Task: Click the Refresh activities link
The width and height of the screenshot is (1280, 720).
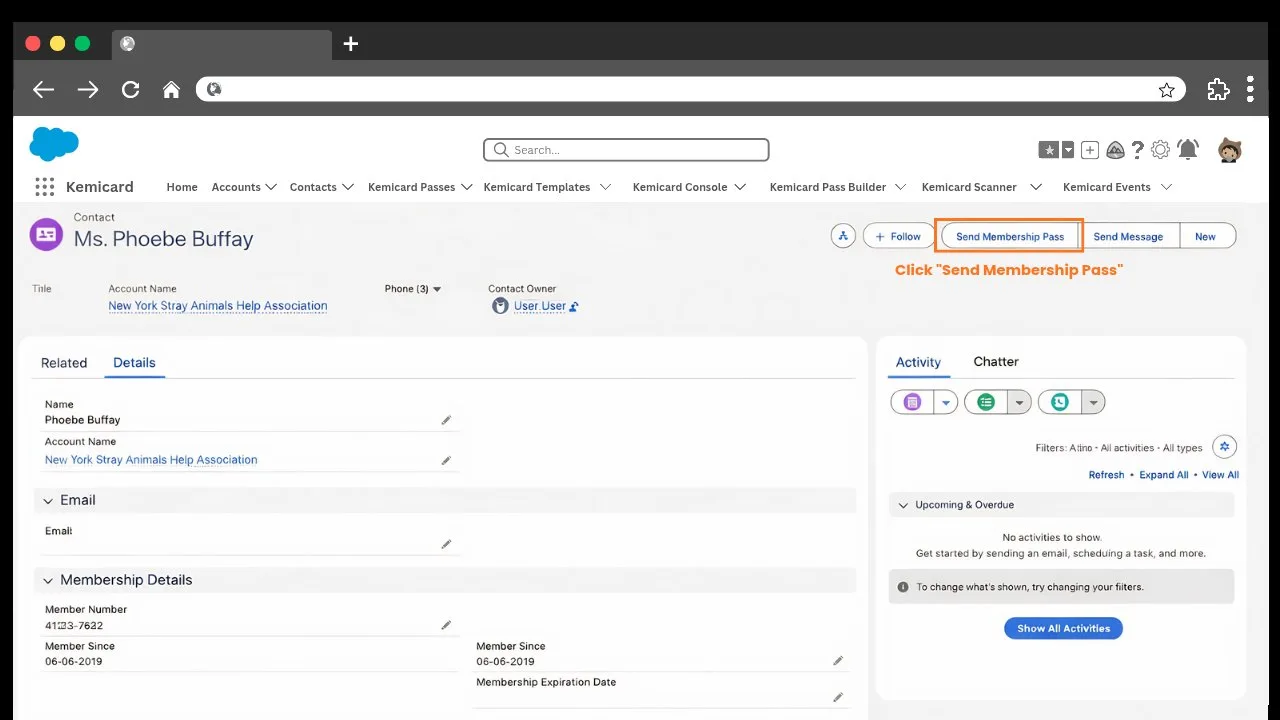Action: (1106, 475)
